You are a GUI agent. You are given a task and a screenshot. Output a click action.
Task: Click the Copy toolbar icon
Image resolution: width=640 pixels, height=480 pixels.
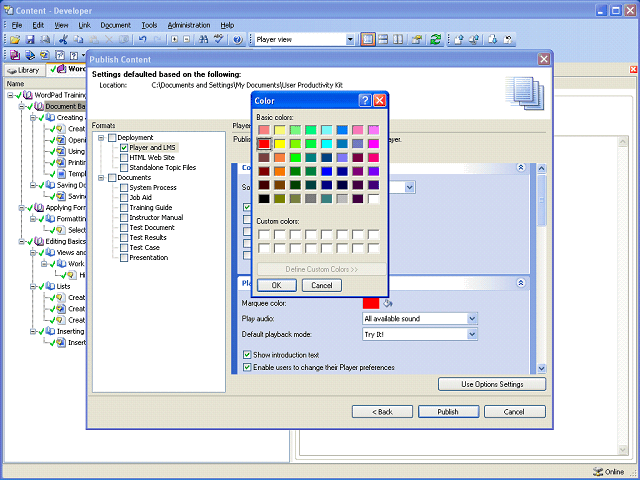point(78,40)
